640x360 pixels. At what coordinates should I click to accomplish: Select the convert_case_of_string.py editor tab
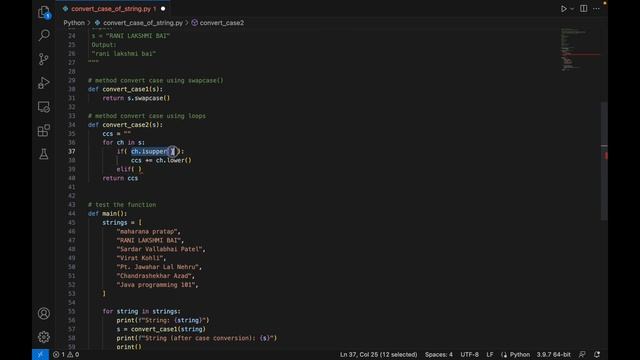click(113, 9)
